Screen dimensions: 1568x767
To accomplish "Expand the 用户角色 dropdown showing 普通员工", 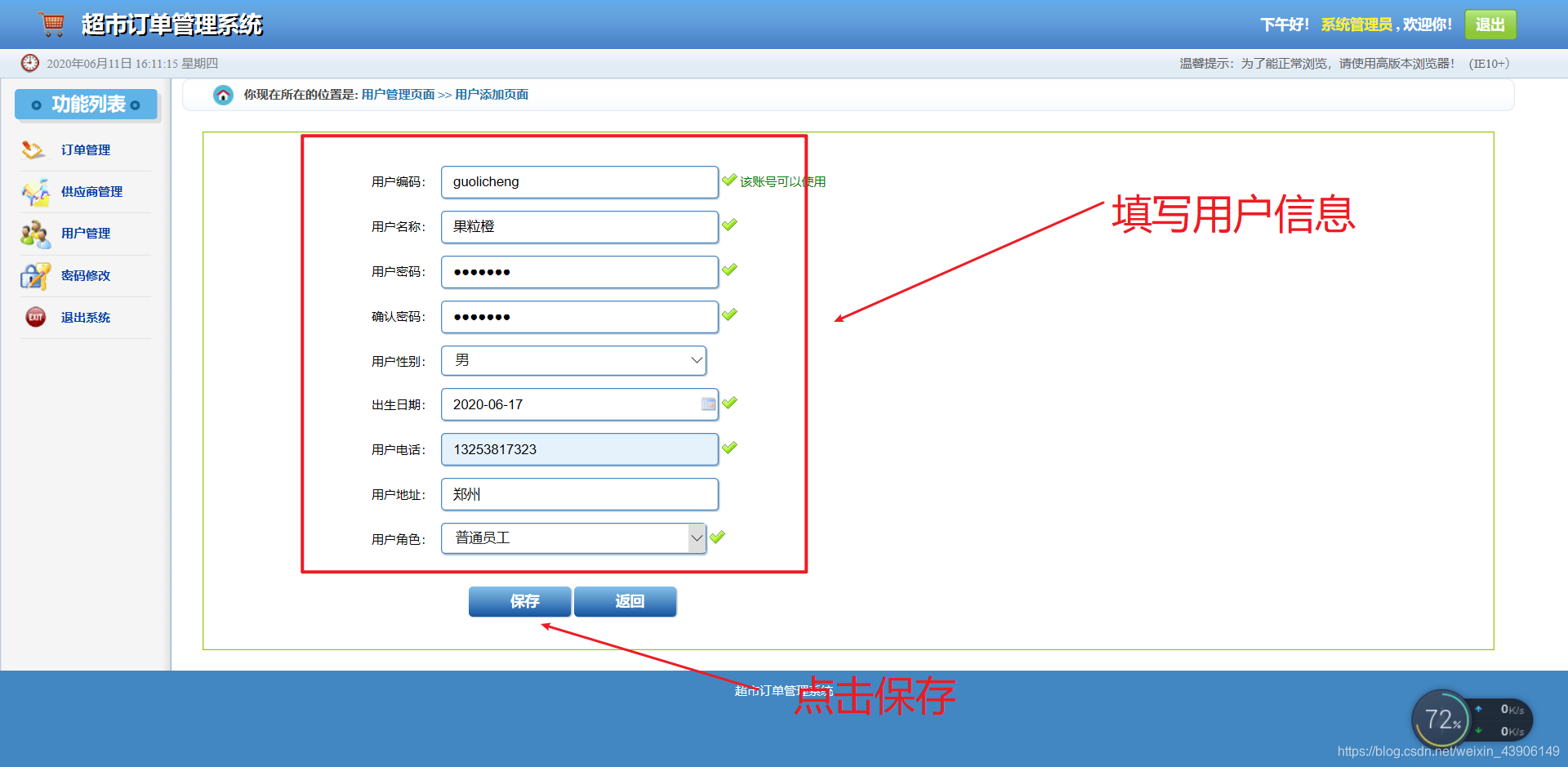I will click(574, 538).
